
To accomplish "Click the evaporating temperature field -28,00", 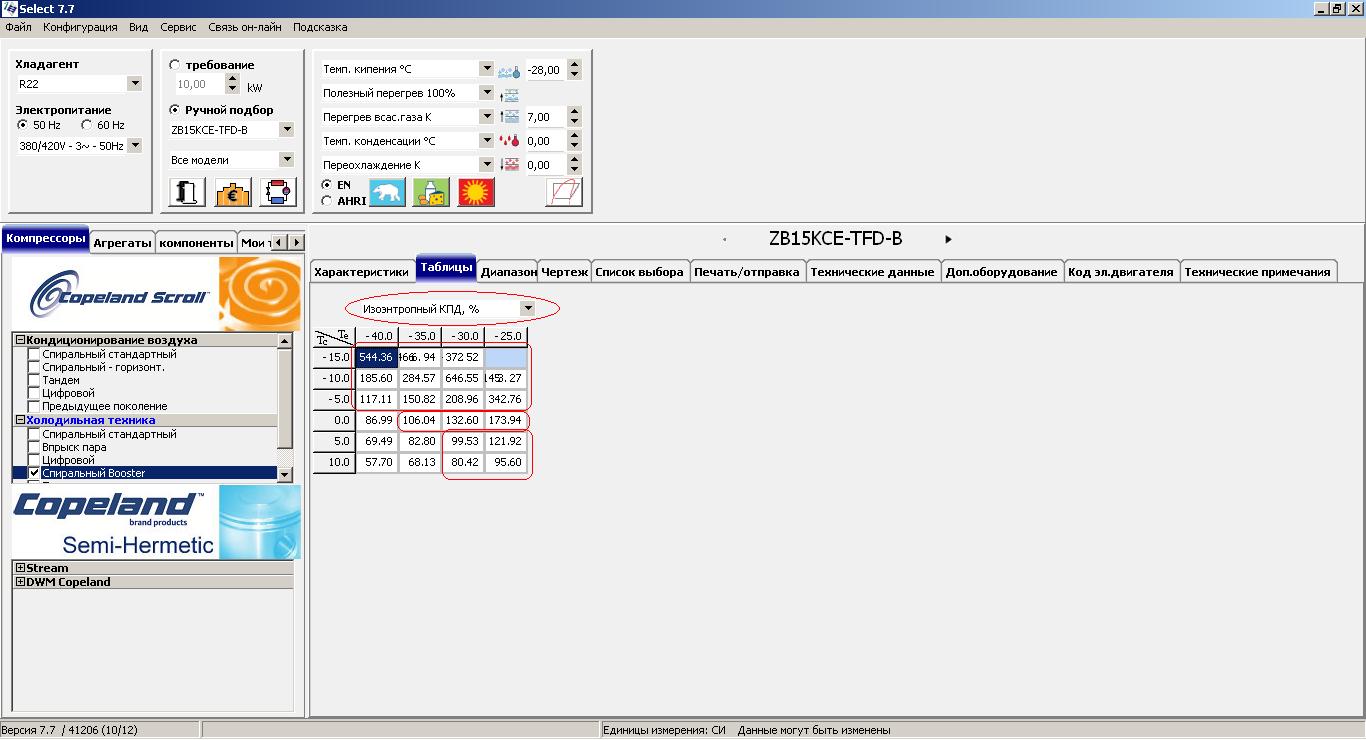I will click(545, 70).
